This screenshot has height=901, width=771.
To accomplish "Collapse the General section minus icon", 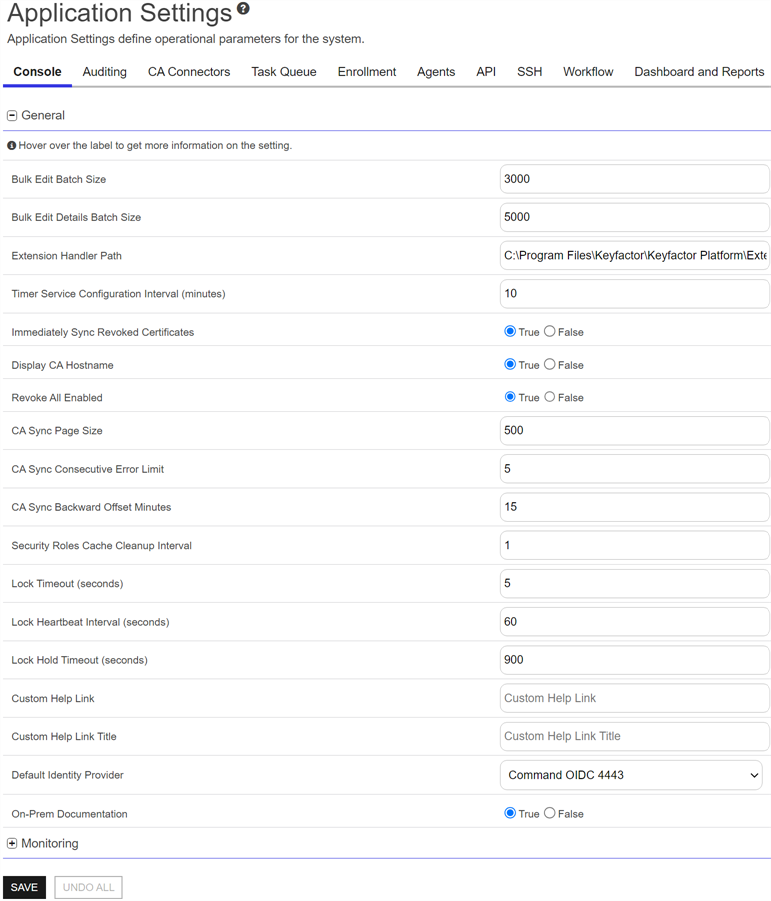I will 11,115.
